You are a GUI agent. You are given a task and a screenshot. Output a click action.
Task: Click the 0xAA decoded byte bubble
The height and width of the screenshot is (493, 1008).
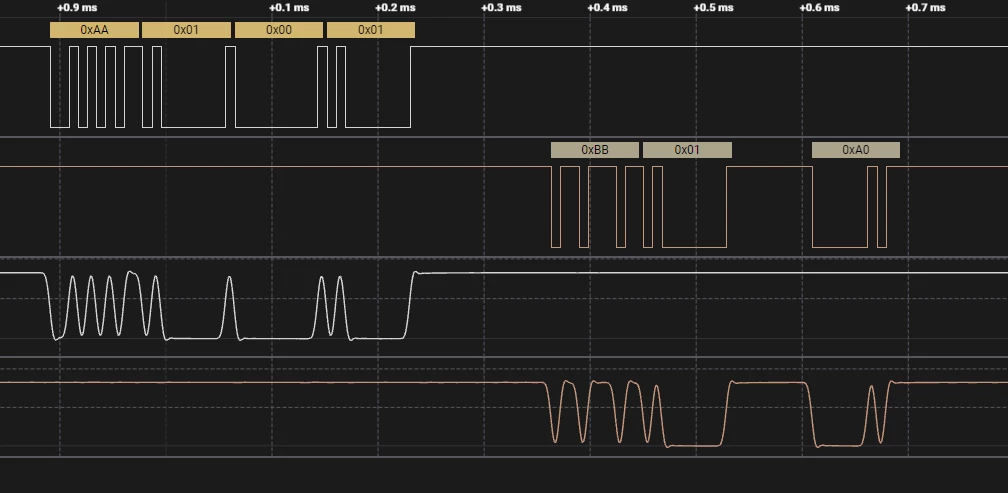94,30
